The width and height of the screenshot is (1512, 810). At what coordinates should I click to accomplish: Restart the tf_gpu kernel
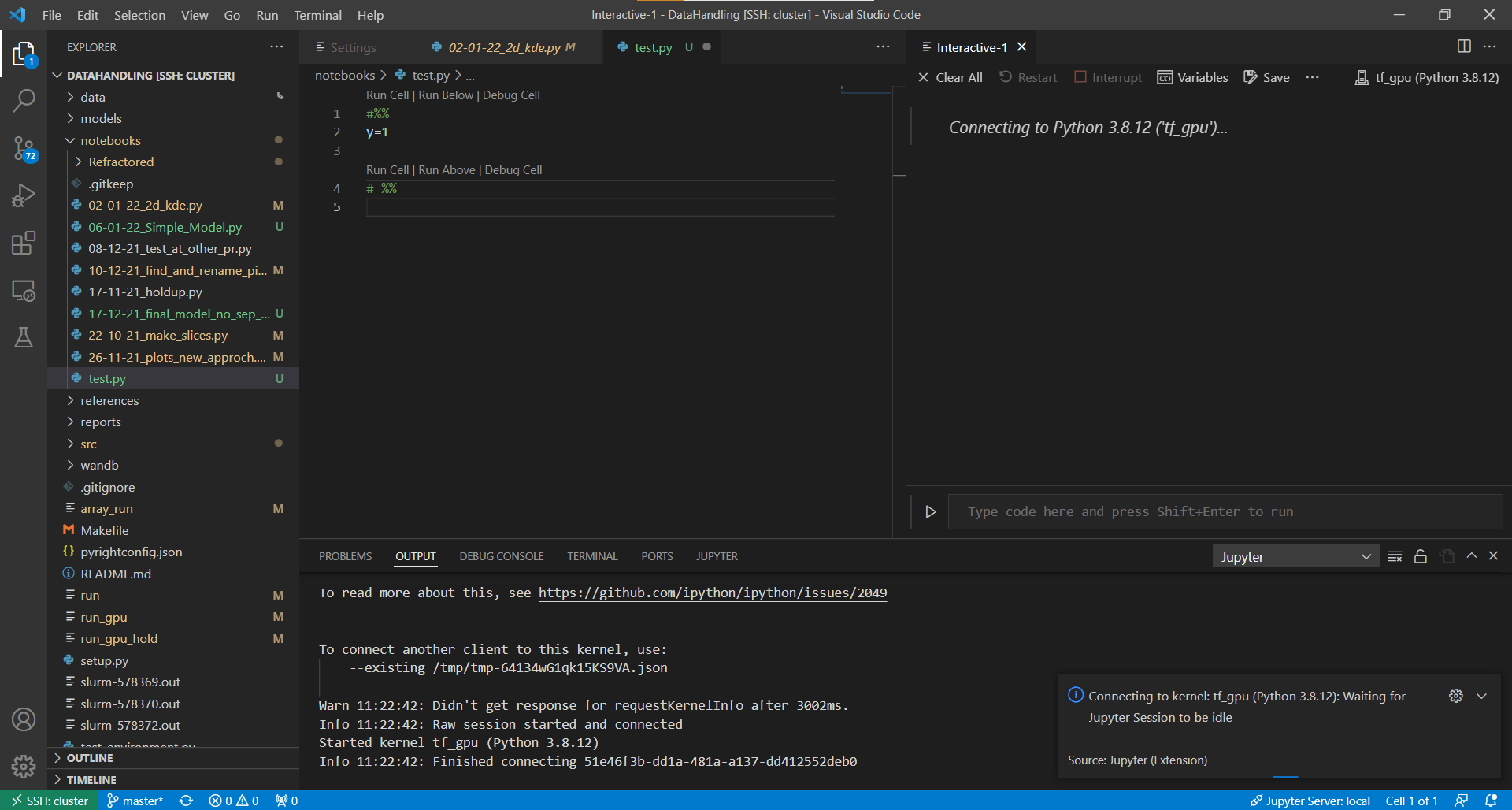[x=1028, y=77]
